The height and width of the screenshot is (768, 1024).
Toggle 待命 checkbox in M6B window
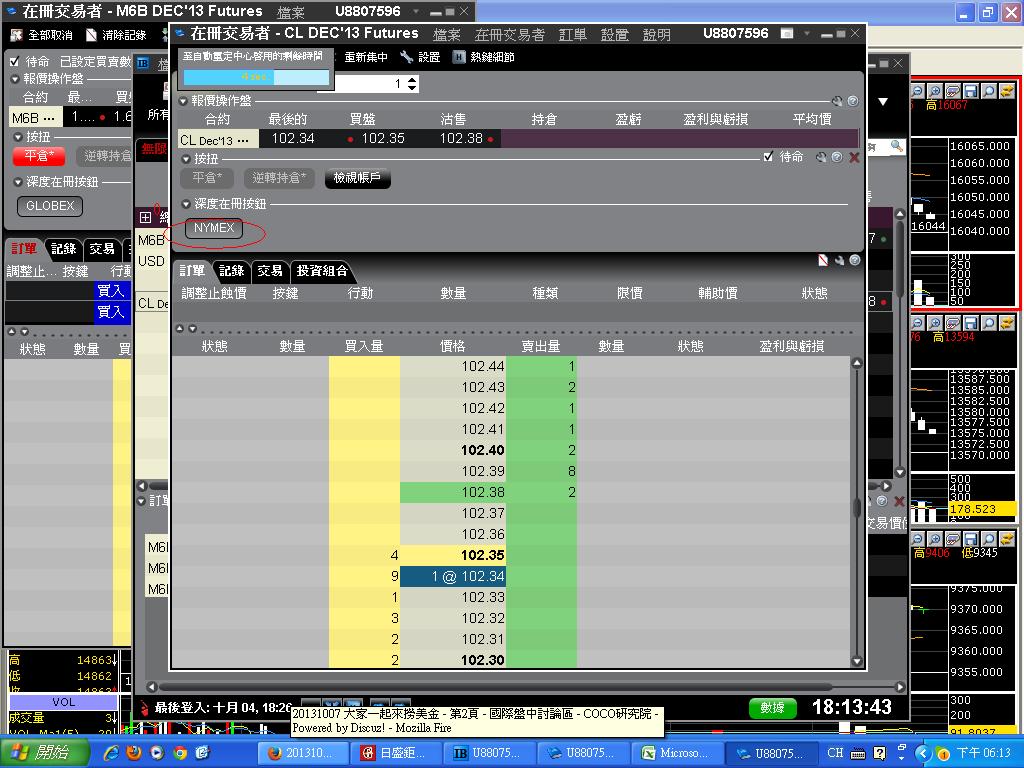pyautogui.click(x=15, y=61)
